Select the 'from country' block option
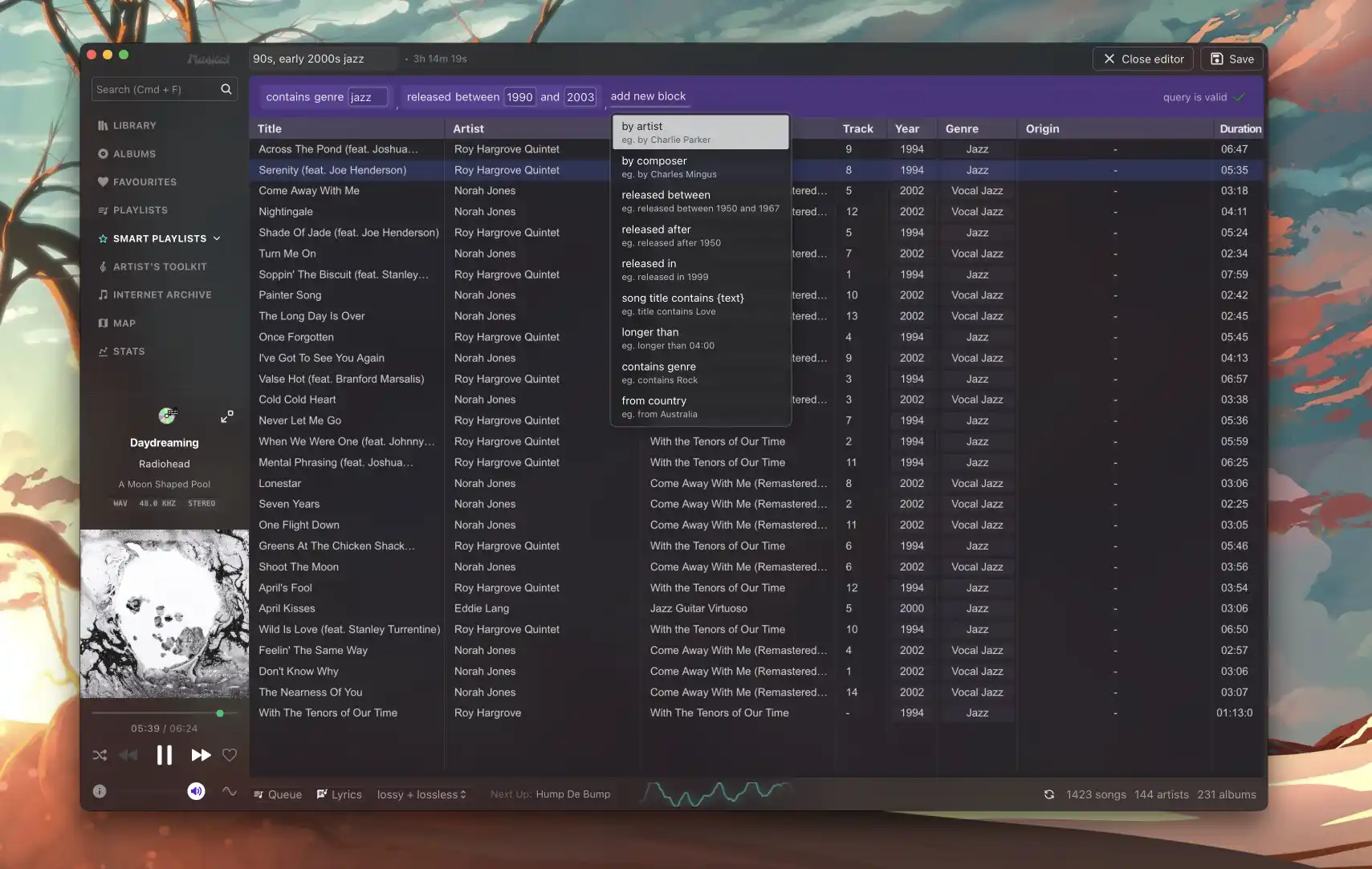1372x869 pixels. [x=701, y=407]
